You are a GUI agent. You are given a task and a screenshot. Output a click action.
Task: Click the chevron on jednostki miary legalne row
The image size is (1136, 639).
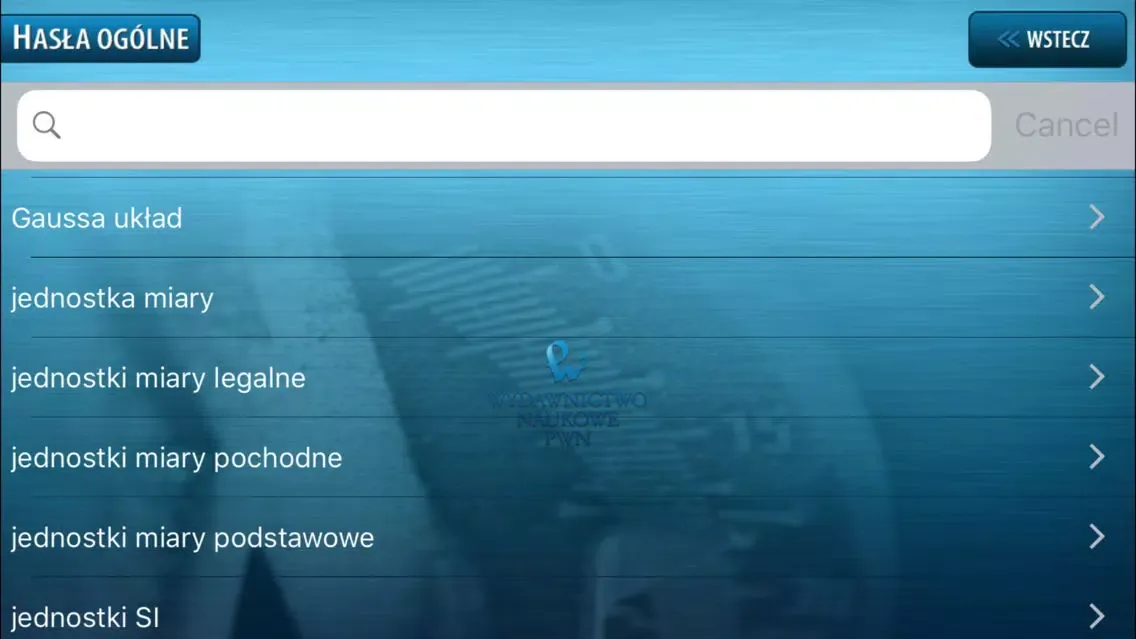[x=1097, y=377]
